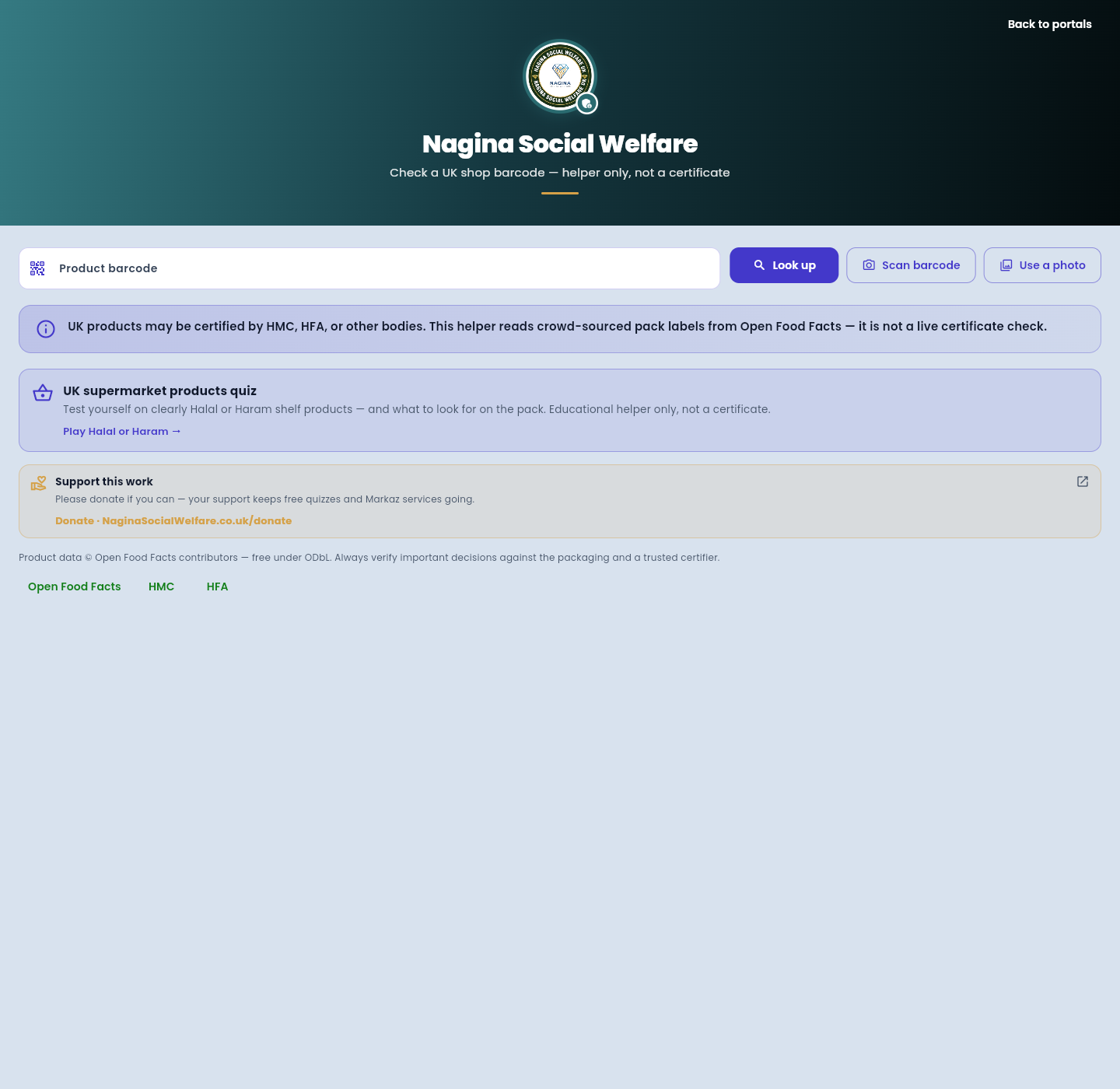Click the Support this work heading

(x=104, y=481)
